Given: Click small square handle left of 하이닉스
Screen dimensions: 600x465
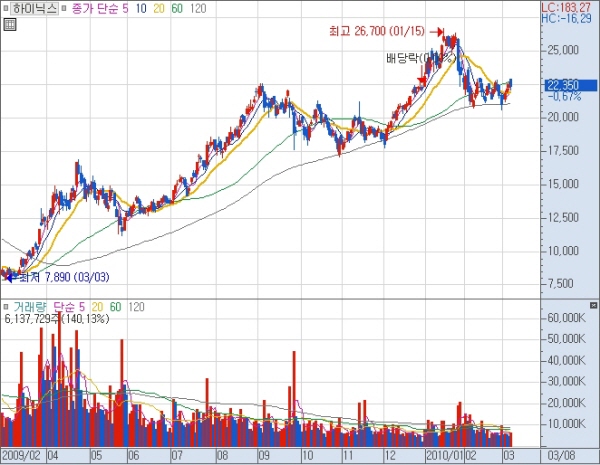Looking at the screenshot, I should click(x=5, y=9).
